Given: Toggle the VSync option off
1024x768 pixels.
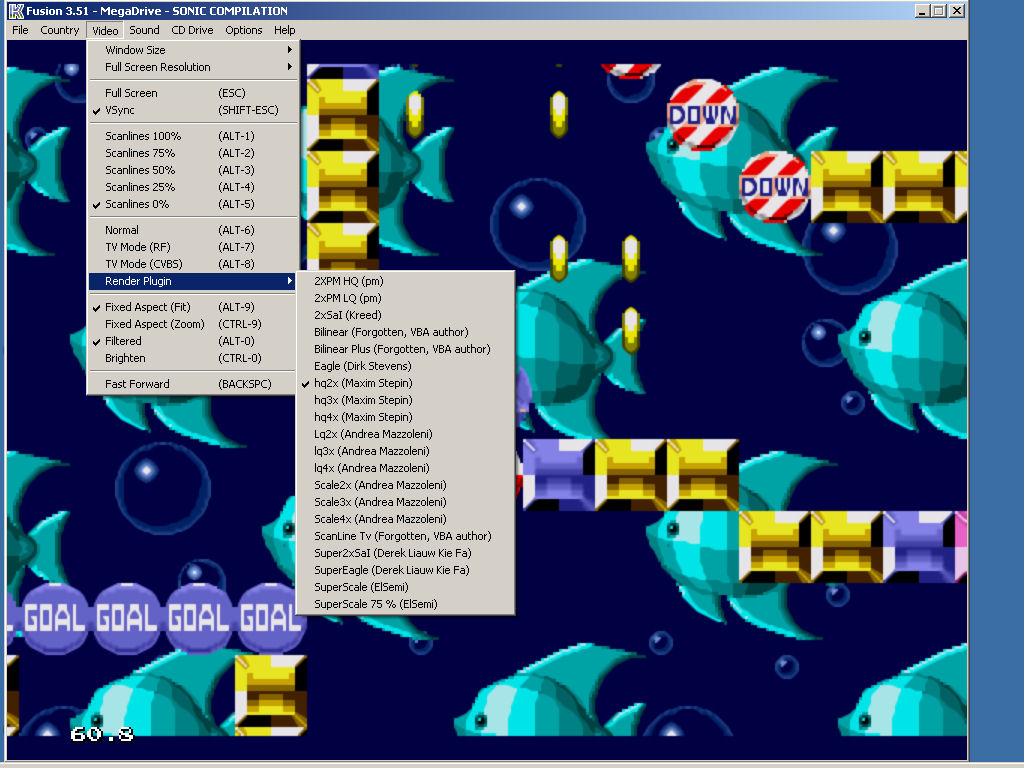Looking at the screenshot, I should pyautogui.click(x=193, y=110).
